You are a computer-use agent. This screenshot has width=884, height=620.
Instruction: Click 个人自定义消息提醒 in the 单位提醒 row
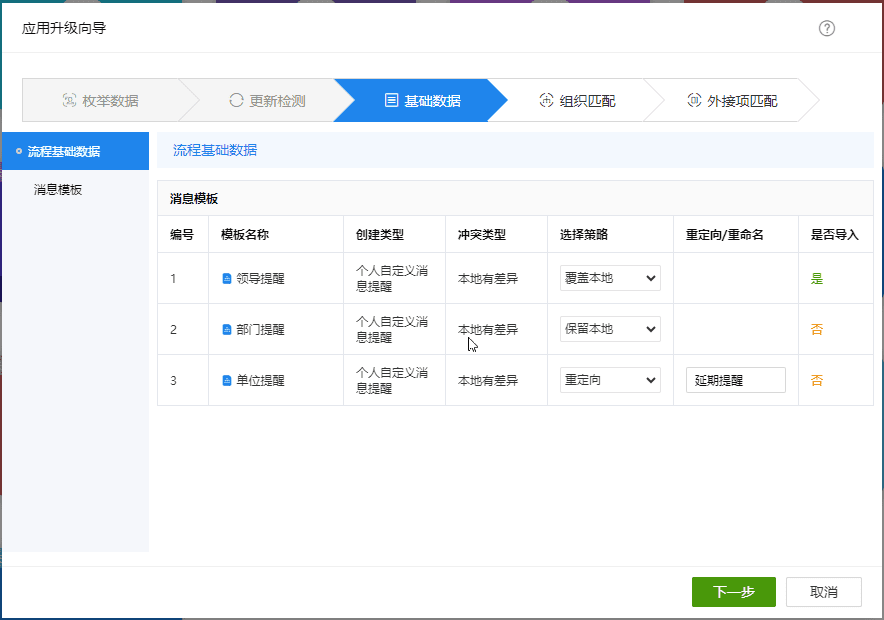pos(392,380)
